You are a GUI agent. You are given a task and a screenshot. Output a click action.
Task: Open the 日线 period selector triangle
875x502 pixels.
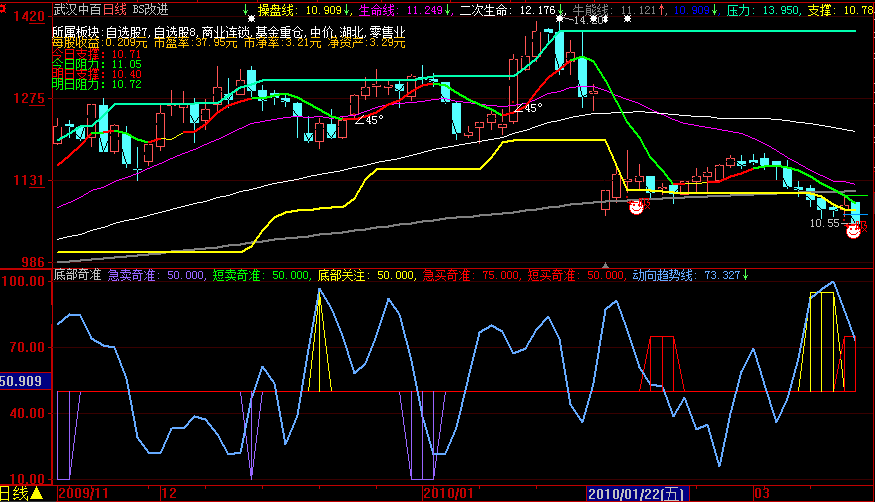tap(36, 493)
